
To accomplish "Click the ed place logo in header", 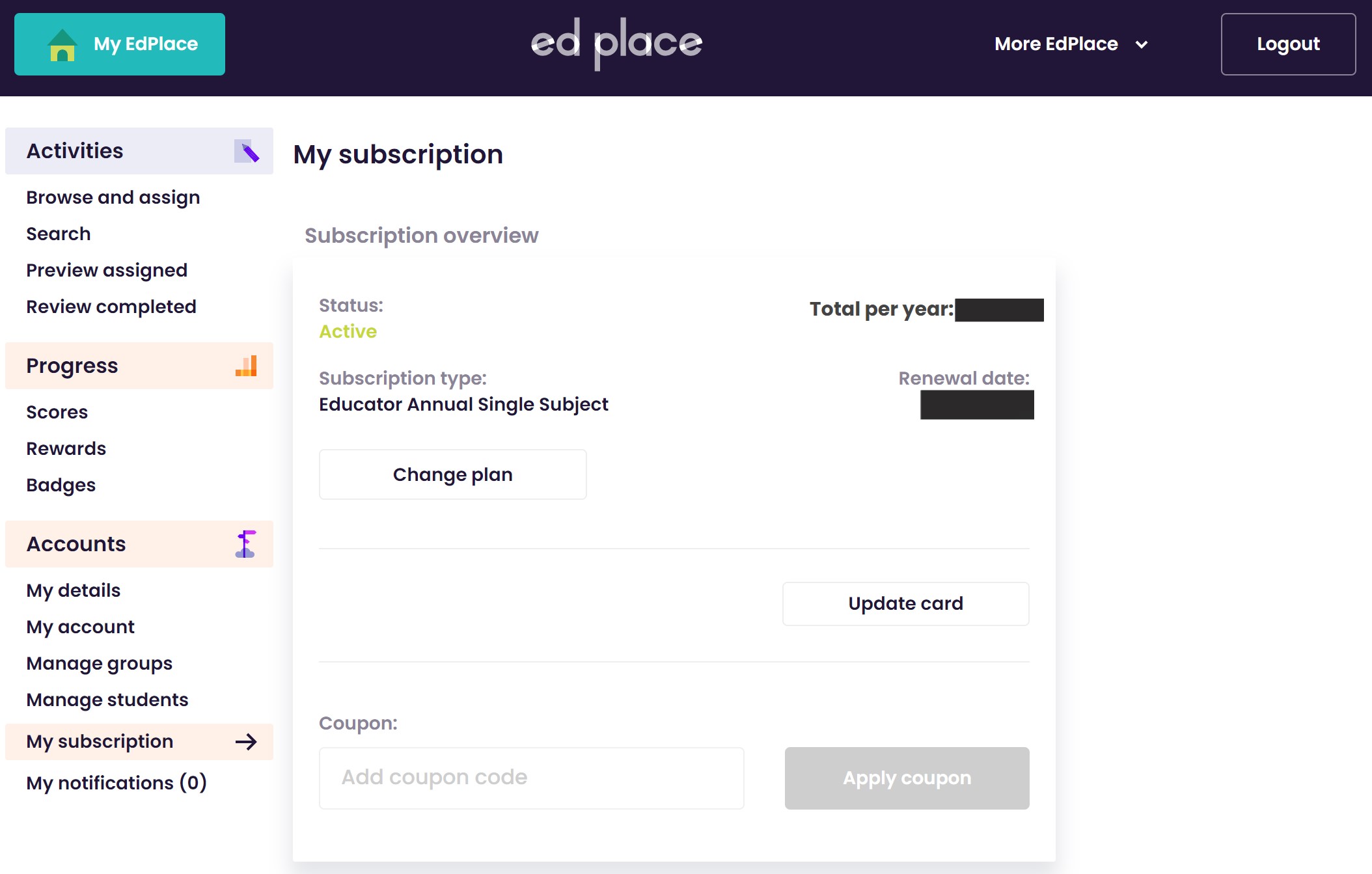I will pos(616,44).
